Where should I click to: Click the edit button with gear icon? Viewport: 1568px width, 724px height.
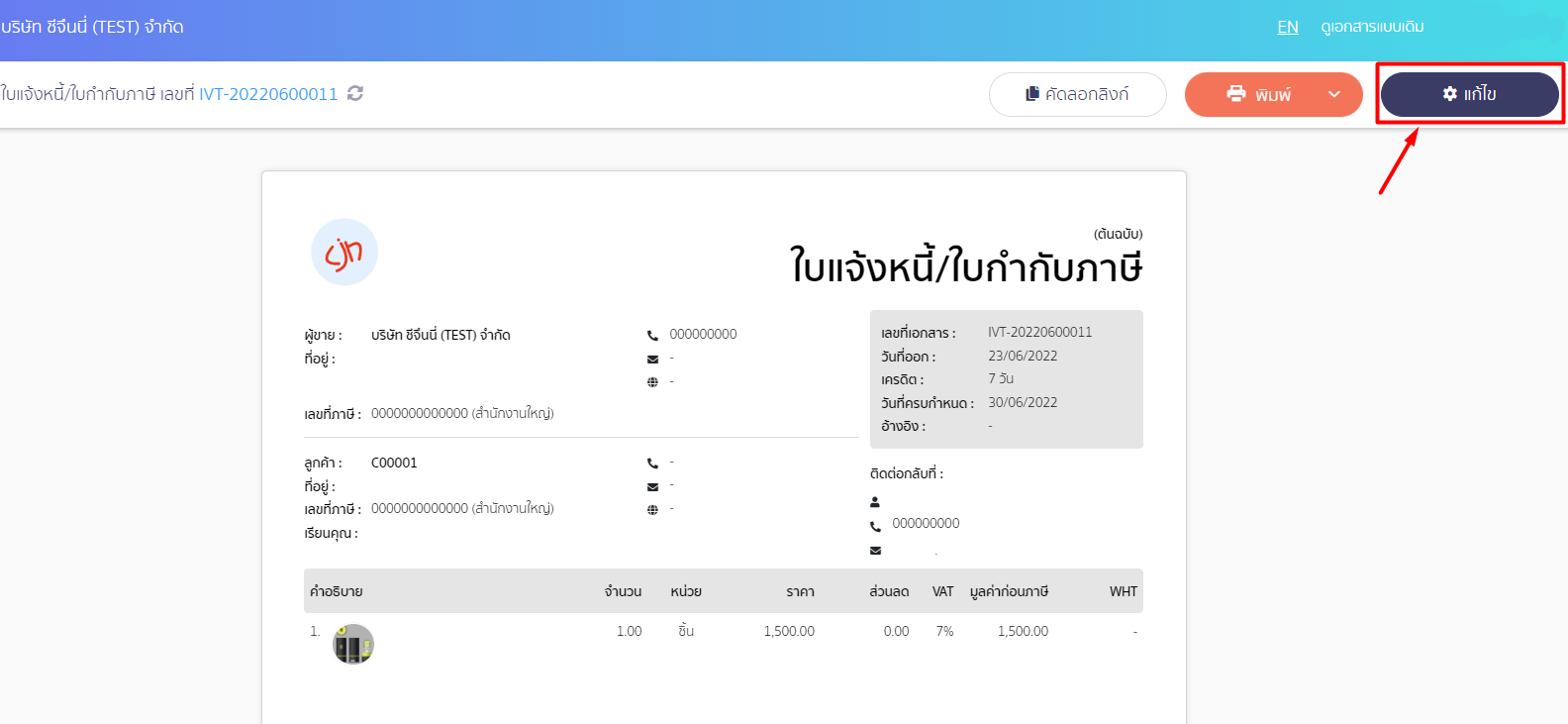click(1469, 94)
